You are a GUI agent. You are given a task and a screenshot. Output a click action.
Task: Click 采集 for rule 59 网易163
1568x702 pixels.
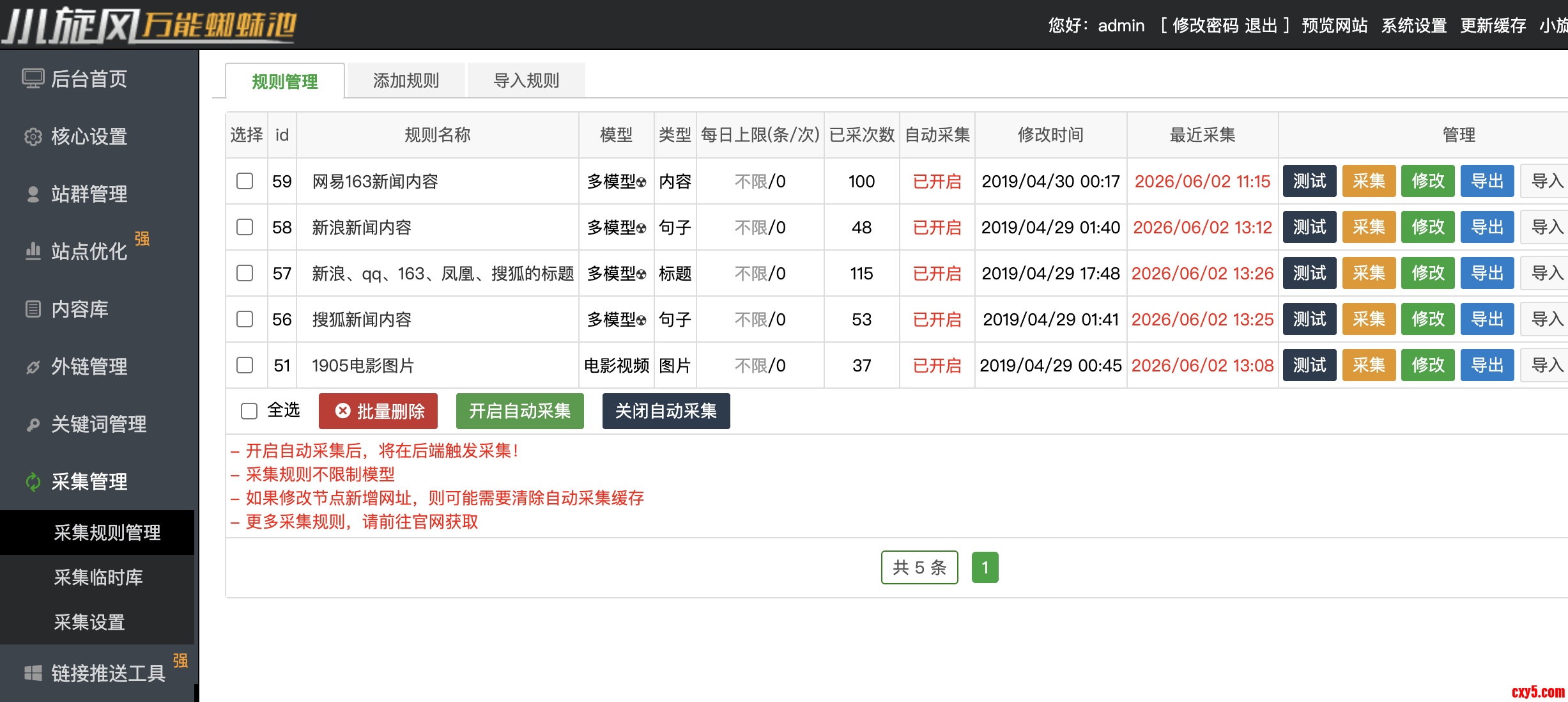1369,181
